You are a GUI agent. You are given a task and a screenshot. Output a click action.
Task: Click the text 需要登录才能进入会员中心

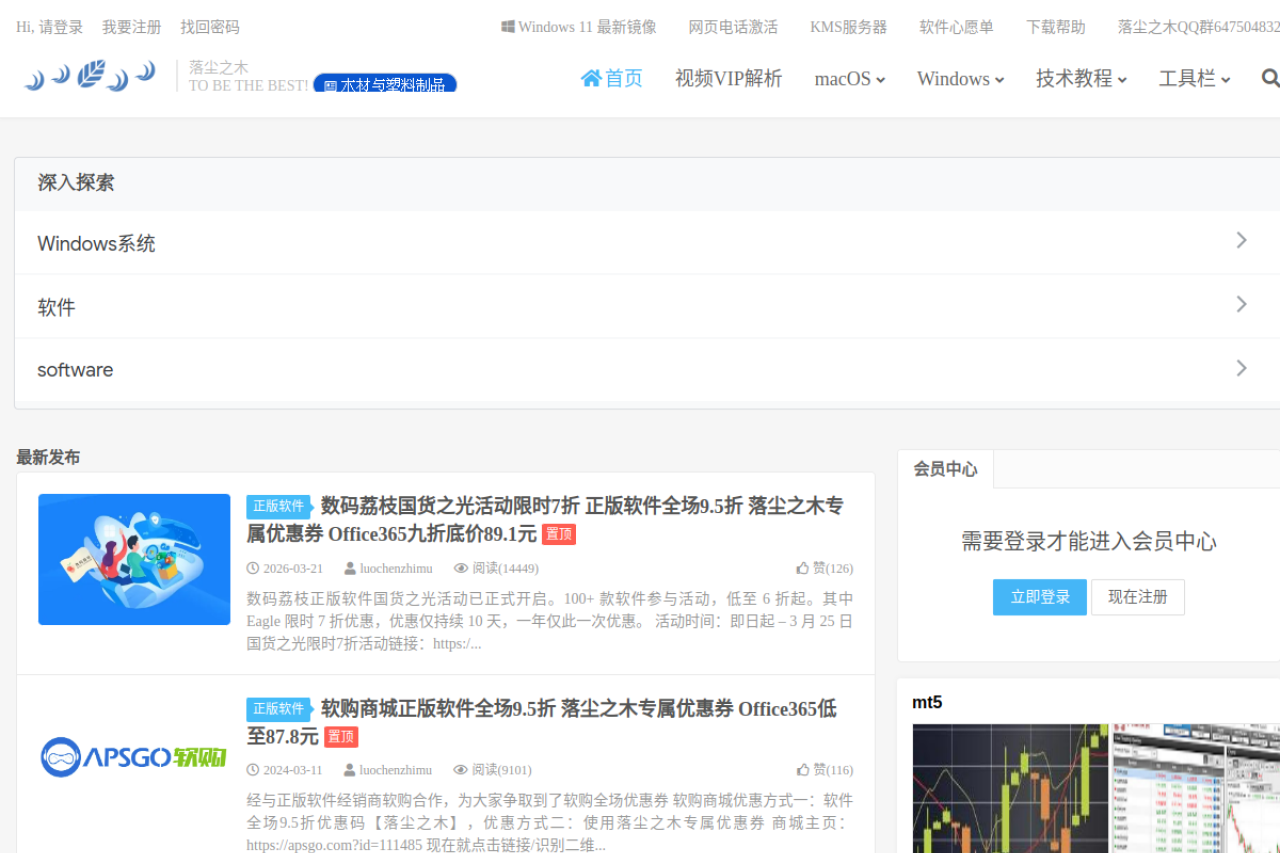tap(1089, 542)
